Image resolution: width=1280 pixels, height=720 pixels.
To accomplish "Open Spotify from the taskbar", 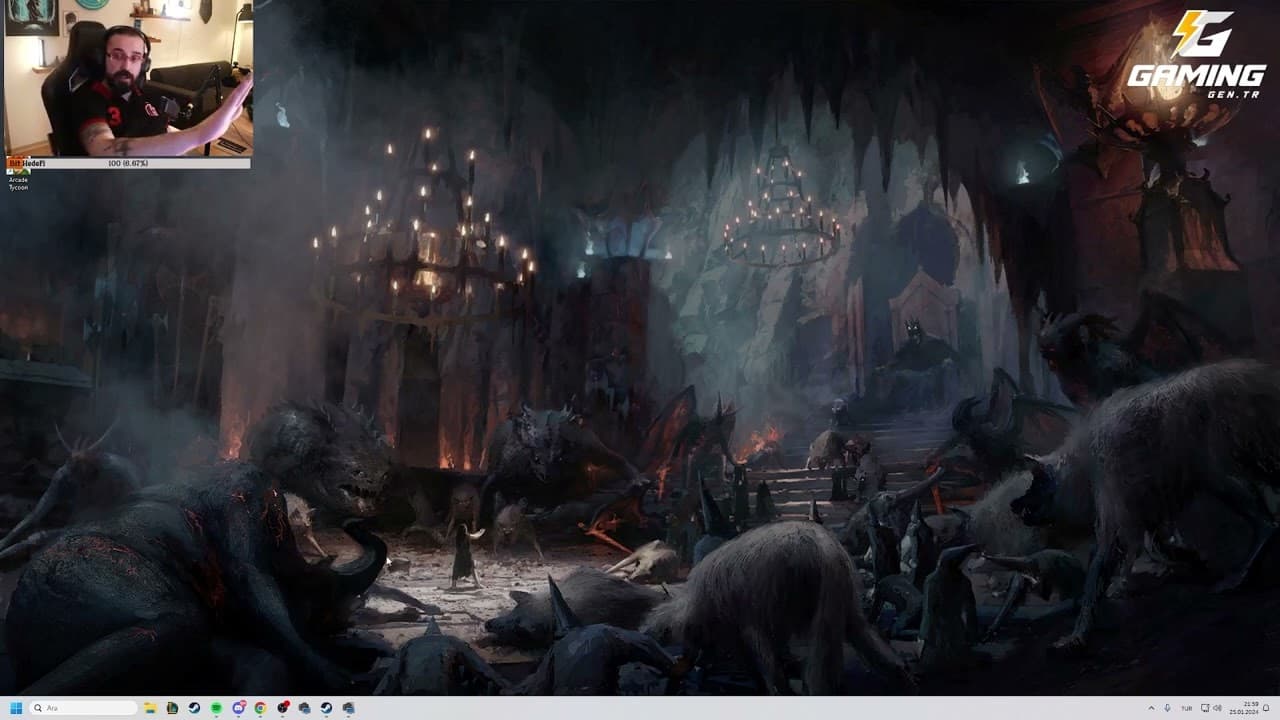I will (217, 708).
